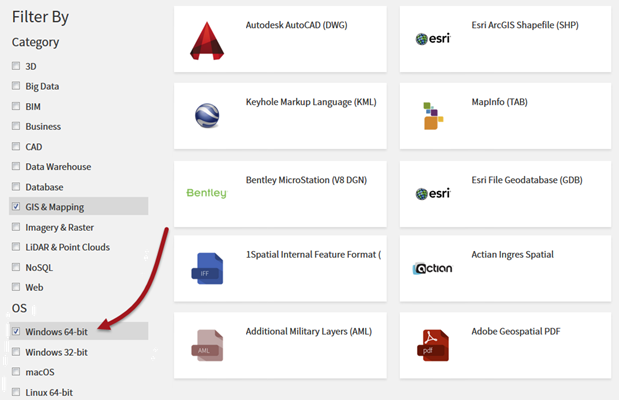Click the esri logo on Shapefile card

pyautogui.click(x=433, y=39)
